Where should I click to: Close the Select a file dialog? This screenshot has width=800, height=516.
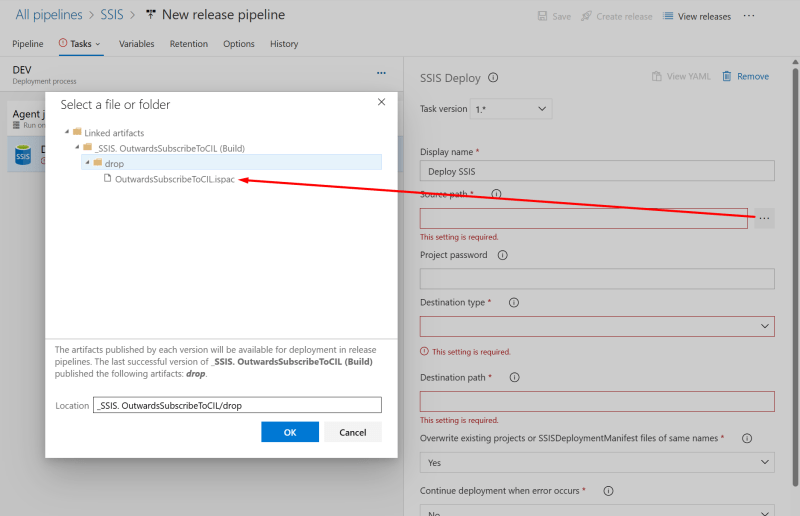pos(381,102)
